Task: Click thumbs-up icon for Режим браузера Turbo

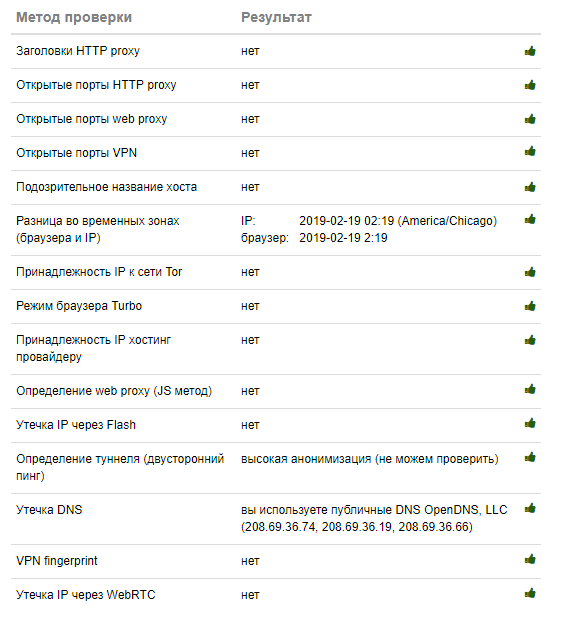Action: click(530, 306)
